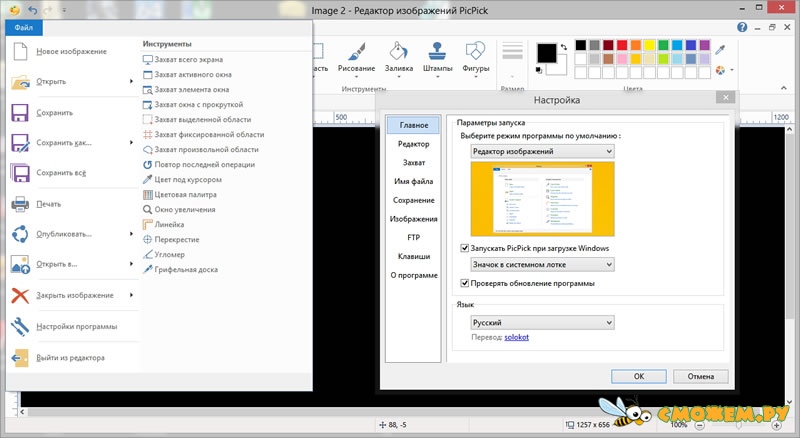This screenshot has height=438, width=800.
Task: Click OK in Настройка dialog
Action: (639, 376)
